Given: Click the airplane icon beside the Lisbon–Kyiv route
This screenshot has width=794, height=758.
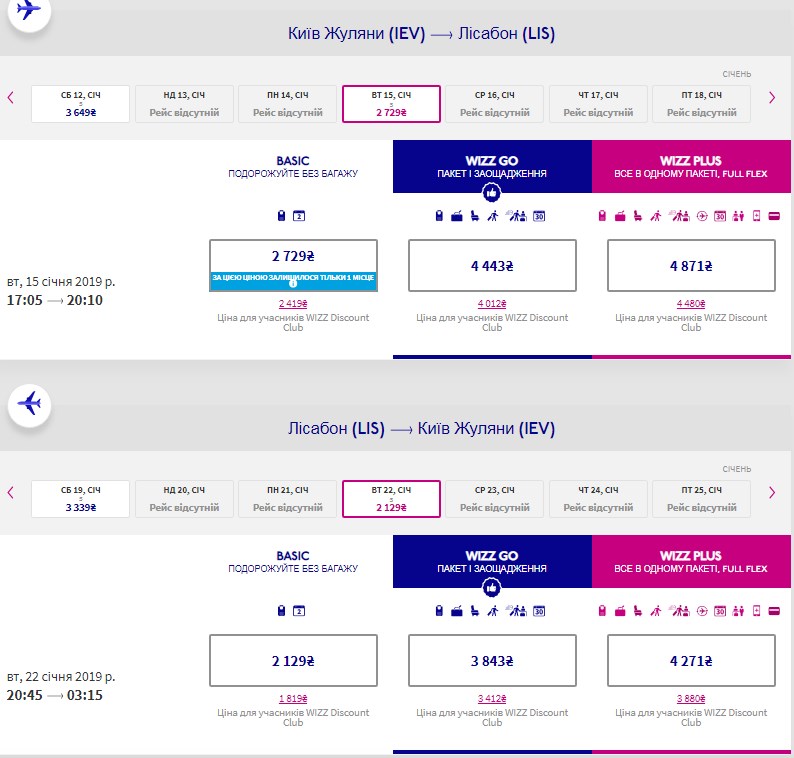Looking at the screenshot, I should (29, 404).
